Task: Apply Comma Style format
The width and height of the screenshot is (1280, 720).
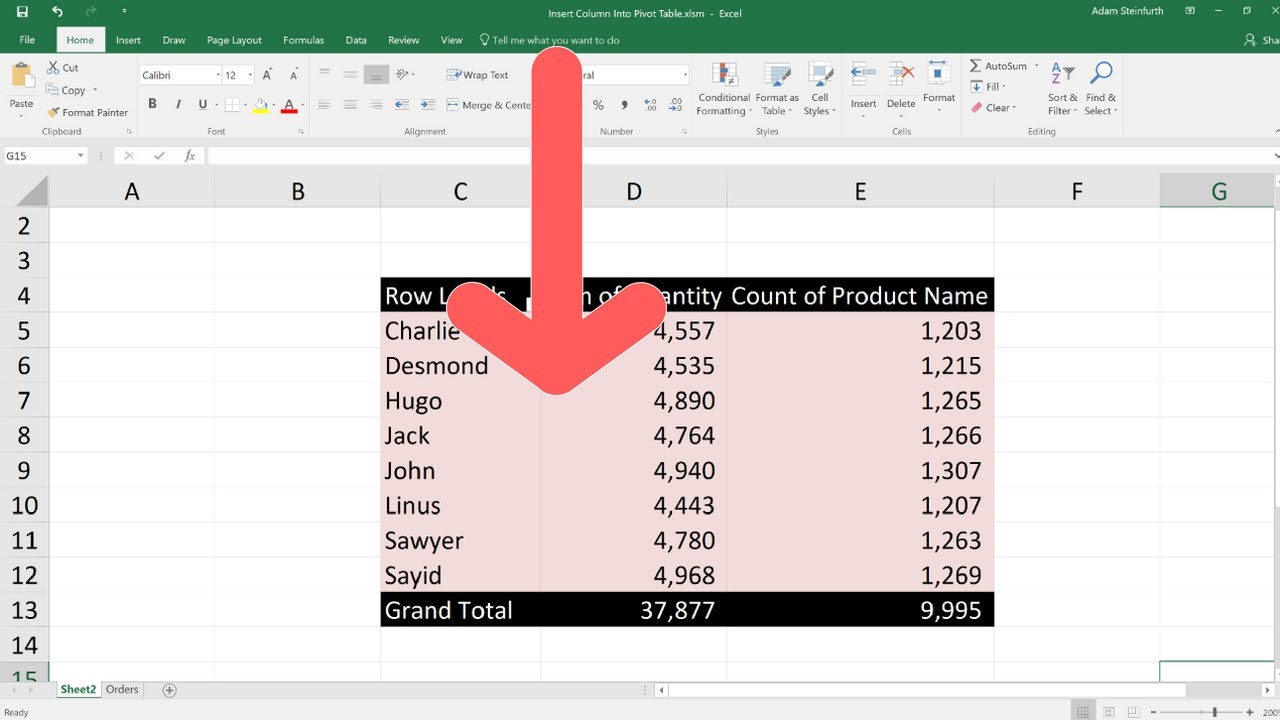Action: (x=625, y=105)
